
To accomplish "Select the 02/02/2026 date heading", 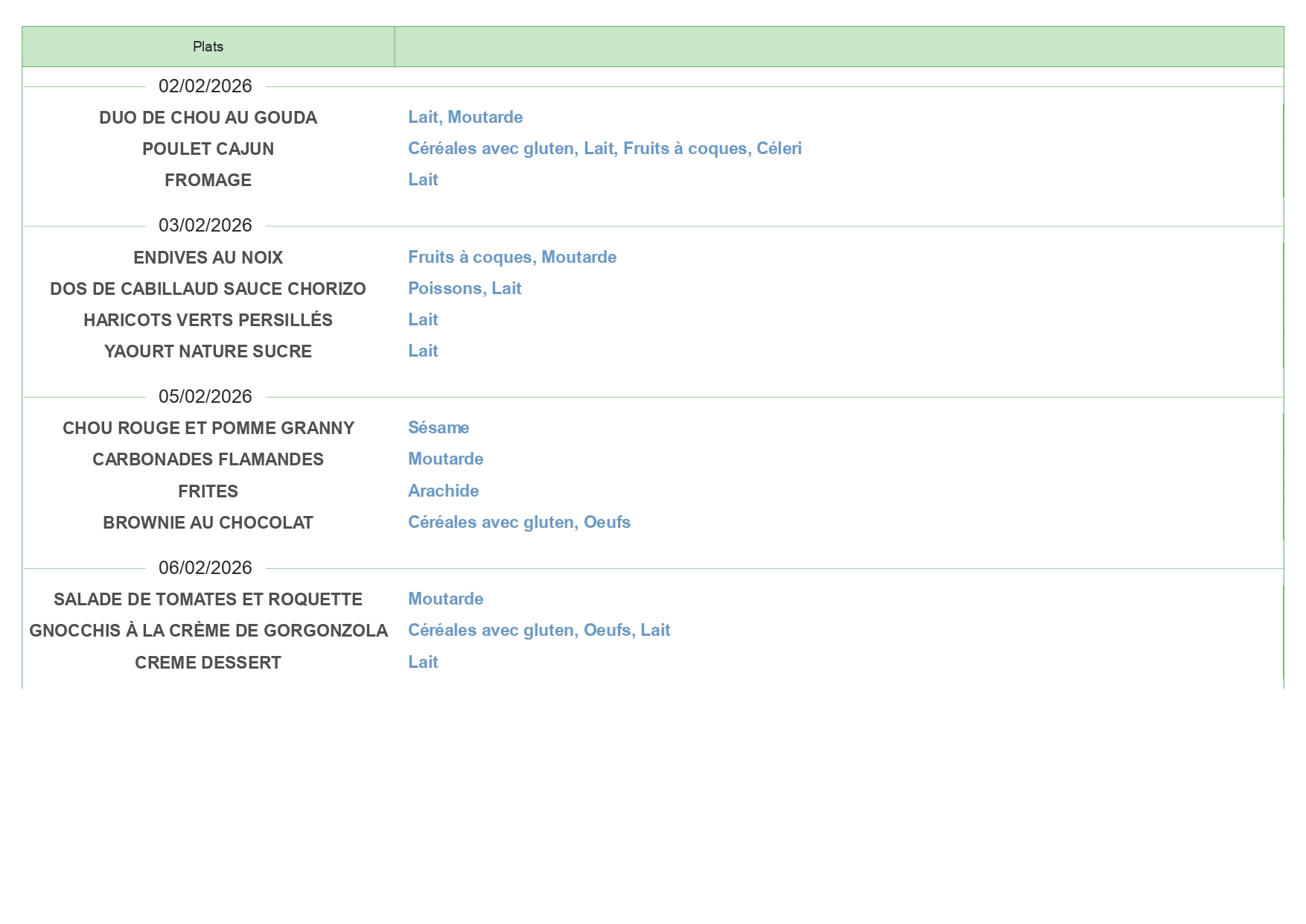I will 205,86.
